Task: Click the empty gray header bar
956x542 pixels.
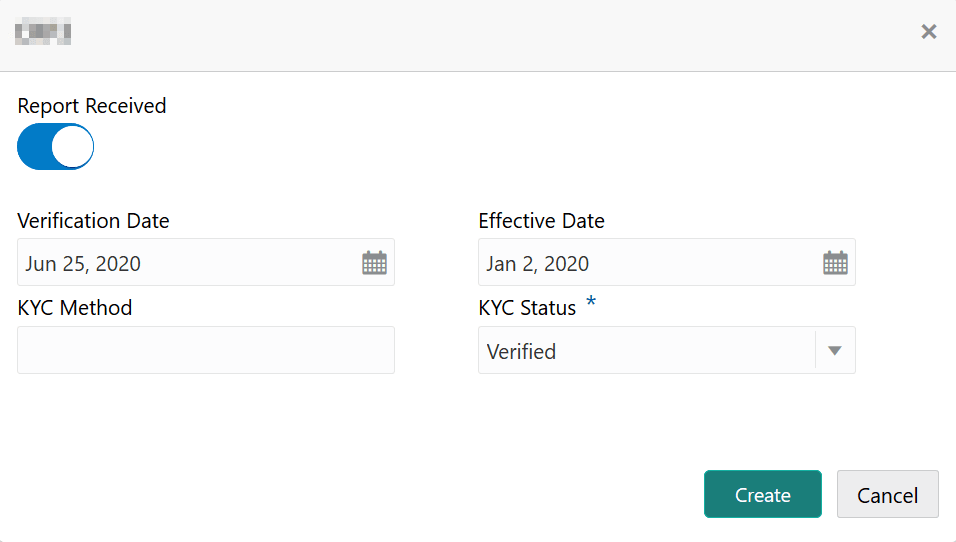Action: tap(480, 34)
